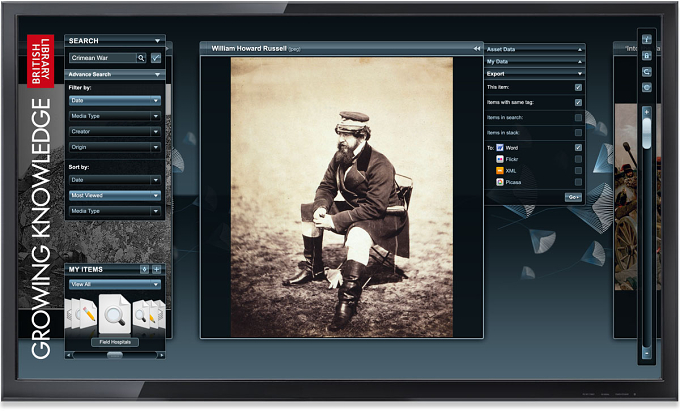Viewport: 680px width, 411px height.
Task: Click the vertical zoom slider handle
Action: tap(647, 133)
